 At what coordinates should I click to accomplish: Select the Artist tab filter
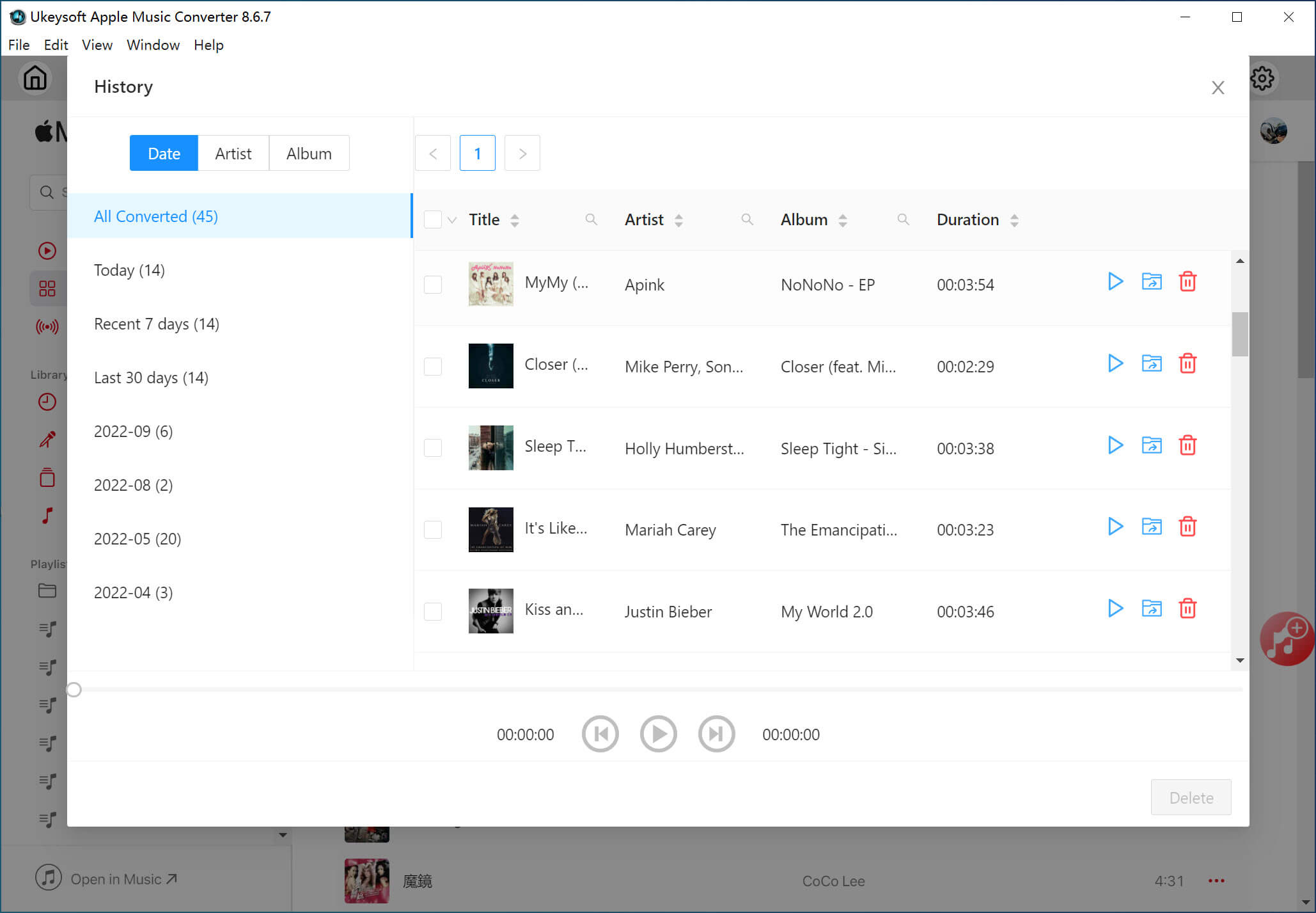click(x=234, y=153)
